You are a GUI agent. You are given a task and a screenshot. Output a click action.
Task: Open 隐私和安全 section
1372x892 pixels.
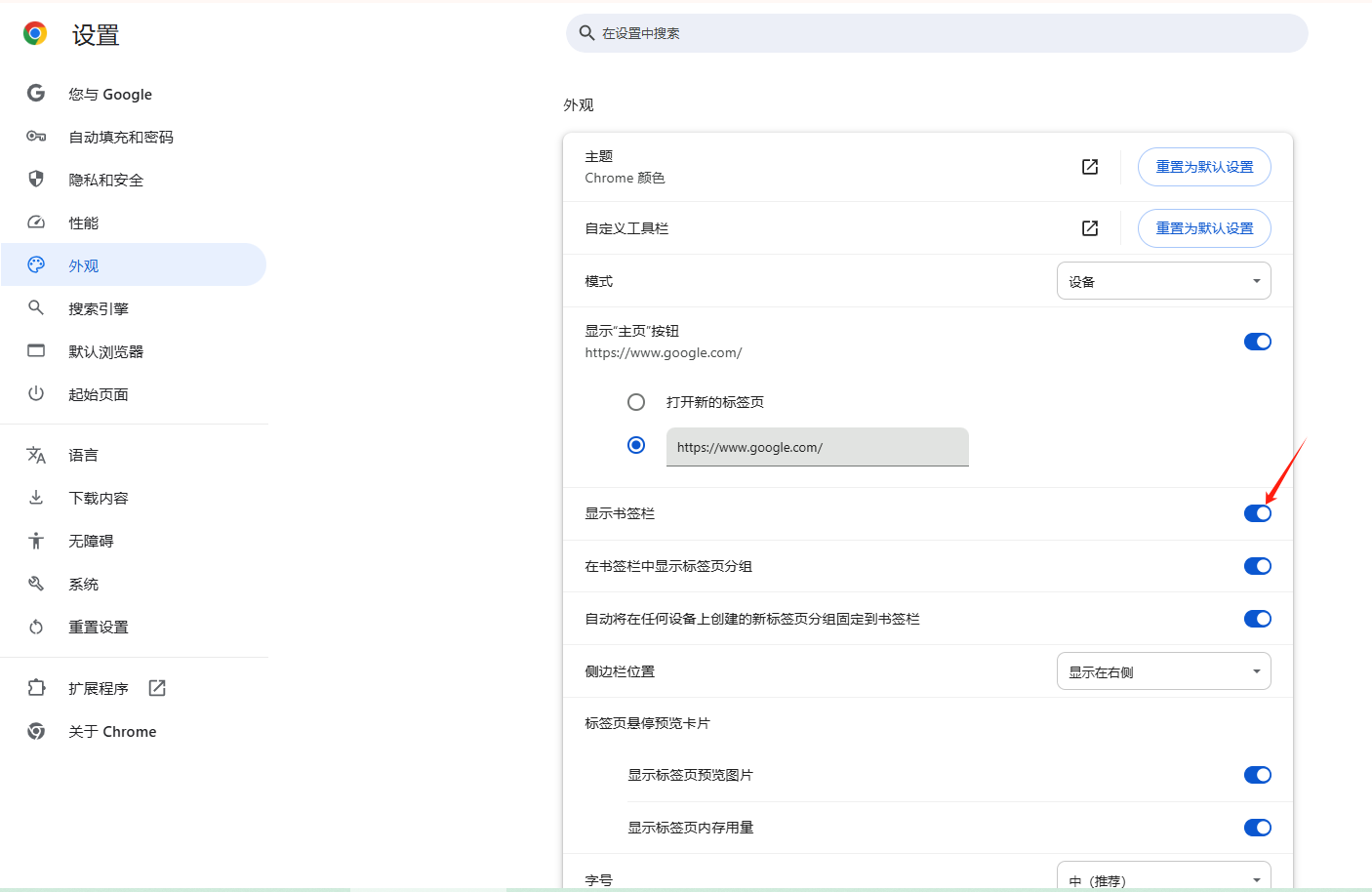click(x=134, y=180)
